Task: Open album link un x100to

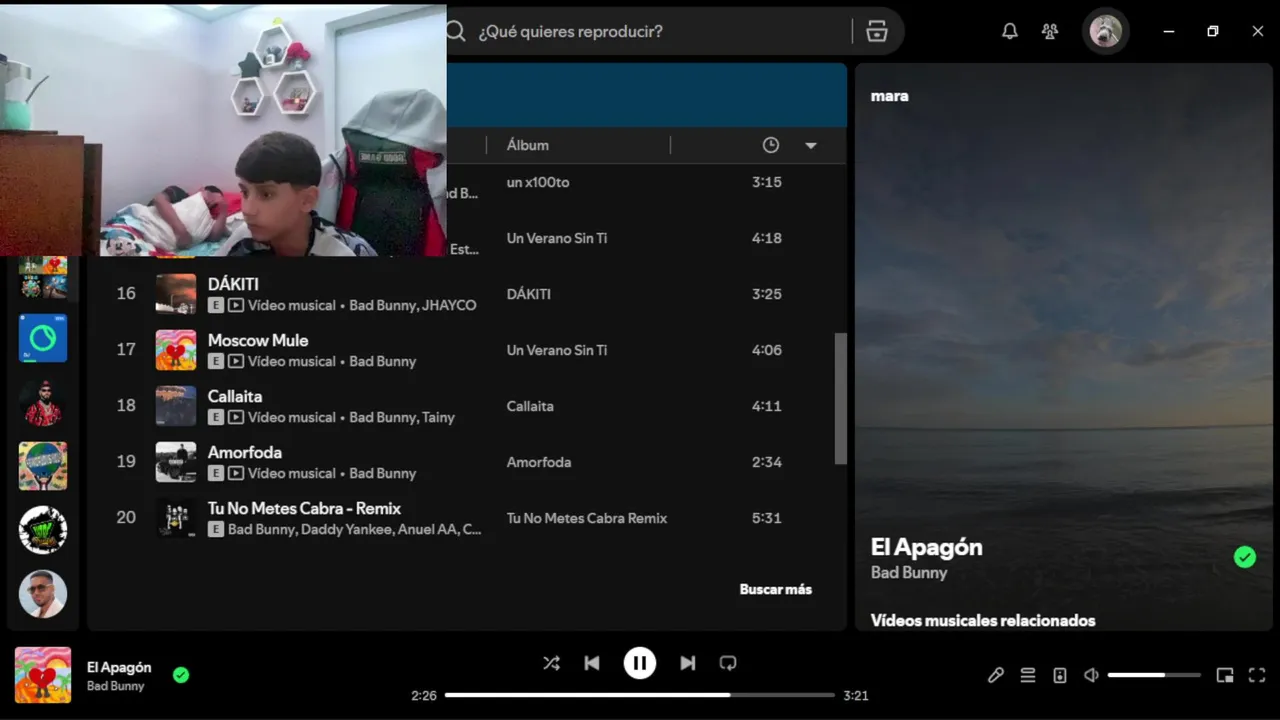Action: click(538, 182)
